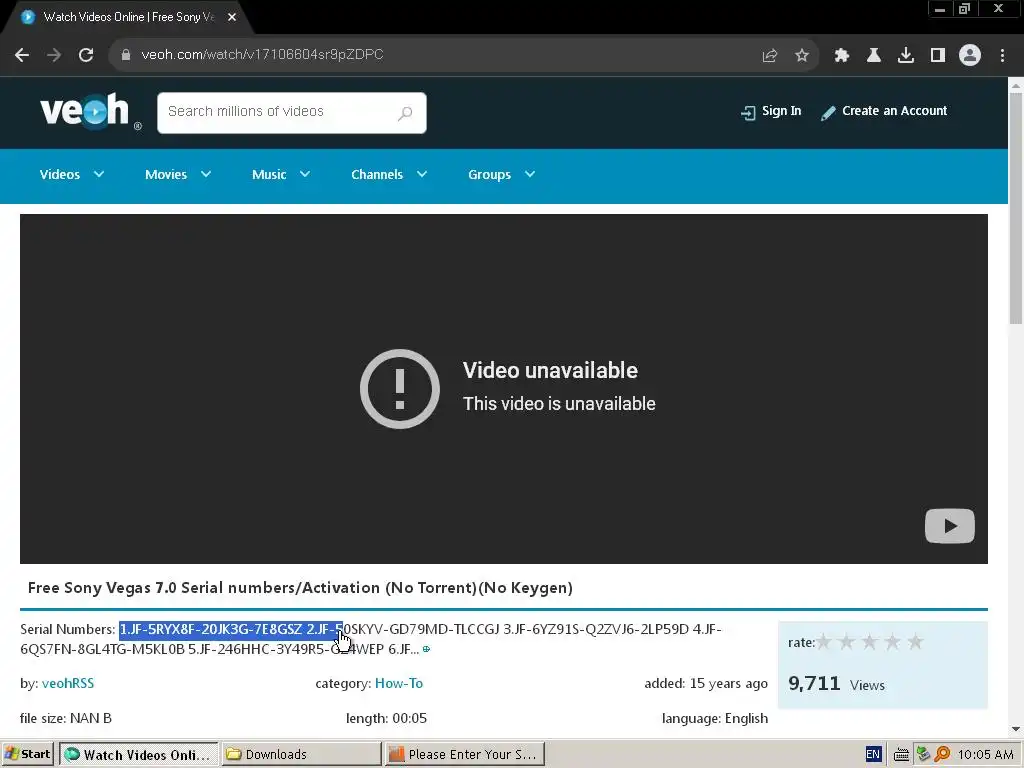Toggle the browser side panel
Viewport: 1024px width, 768px height.
(x=938, y=56)
